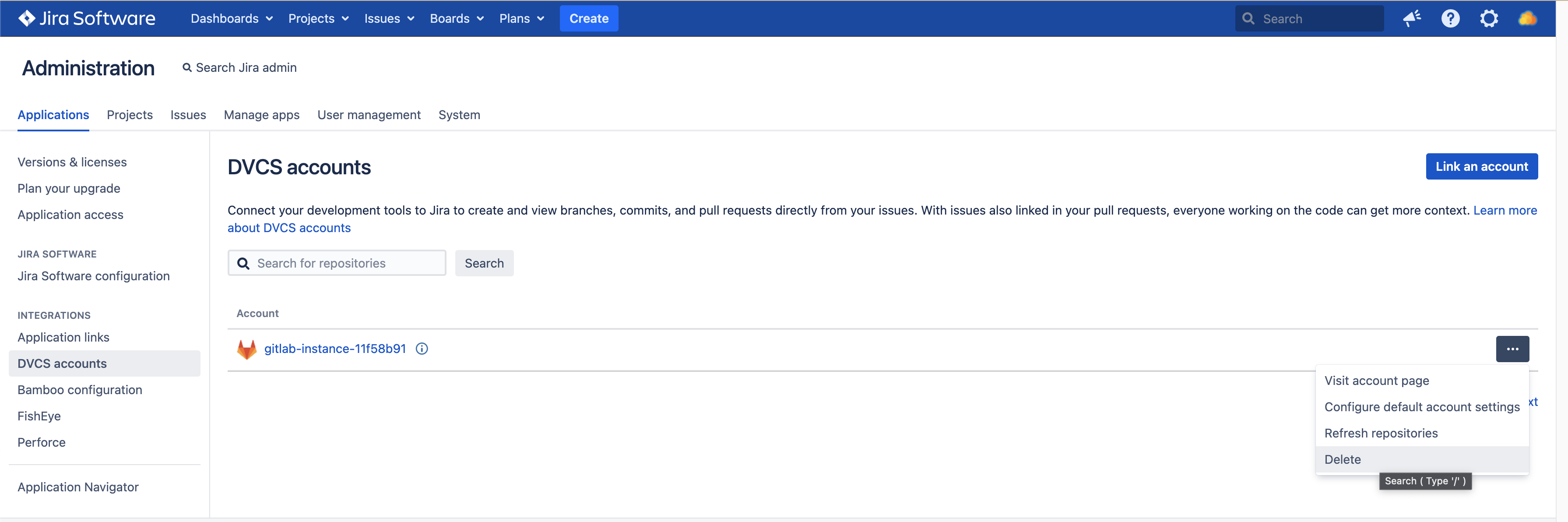
Task: Give feedback using the megaphone icon
Action: [1412, 18]
